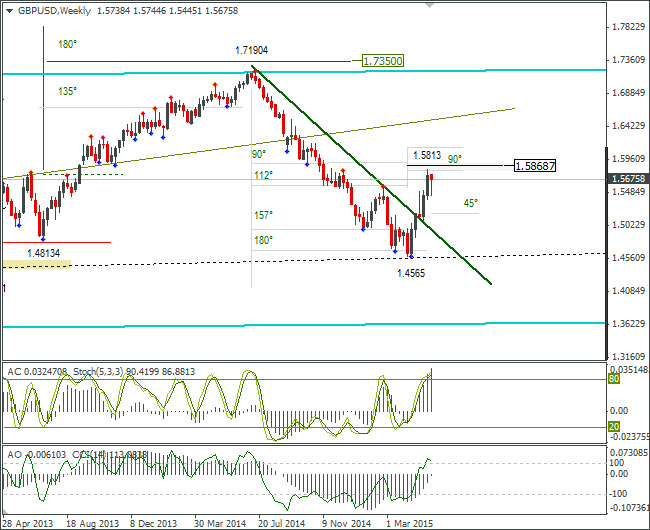
Task: Select the dark green descending trendline
Action: click(x=371, y=175)
